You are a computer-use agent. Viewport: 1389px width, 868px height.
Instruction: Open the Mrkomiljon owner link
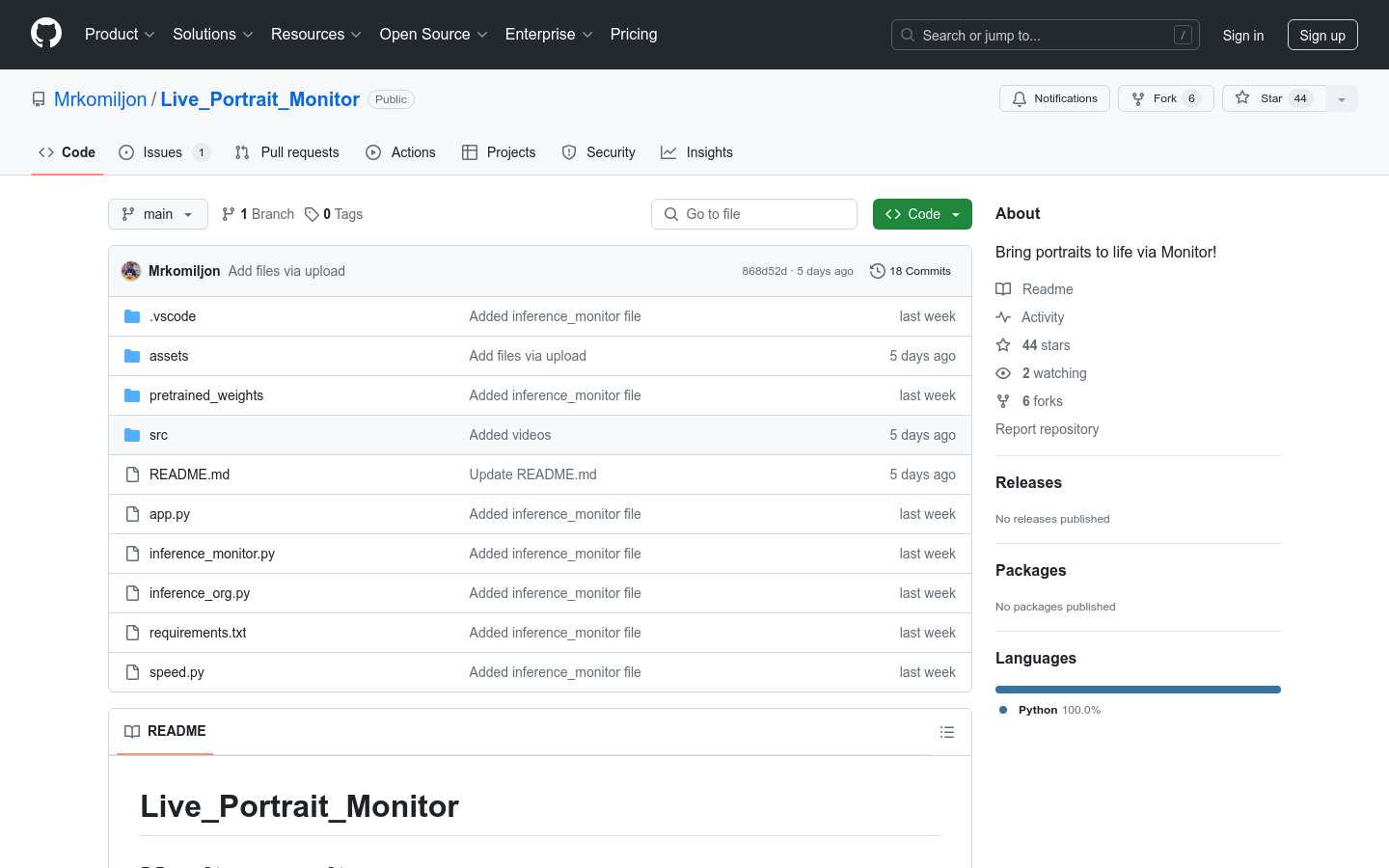coord(100,99)
